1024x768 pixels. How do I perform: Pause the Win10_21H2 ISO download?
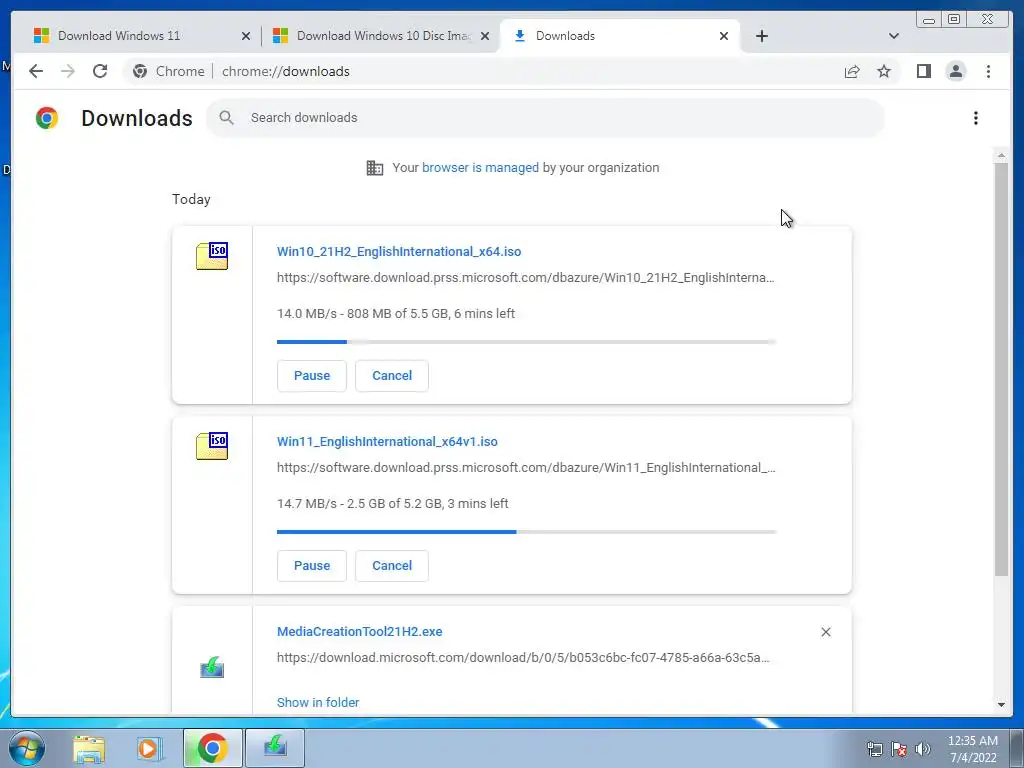coord(312,376)
